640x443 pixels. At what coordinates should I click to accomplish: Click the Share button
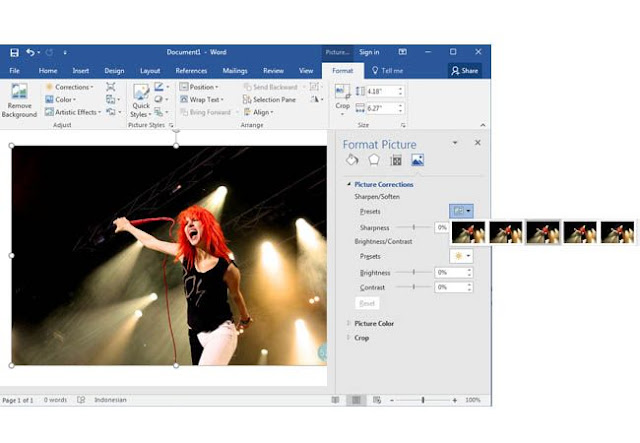pos(464,71)
